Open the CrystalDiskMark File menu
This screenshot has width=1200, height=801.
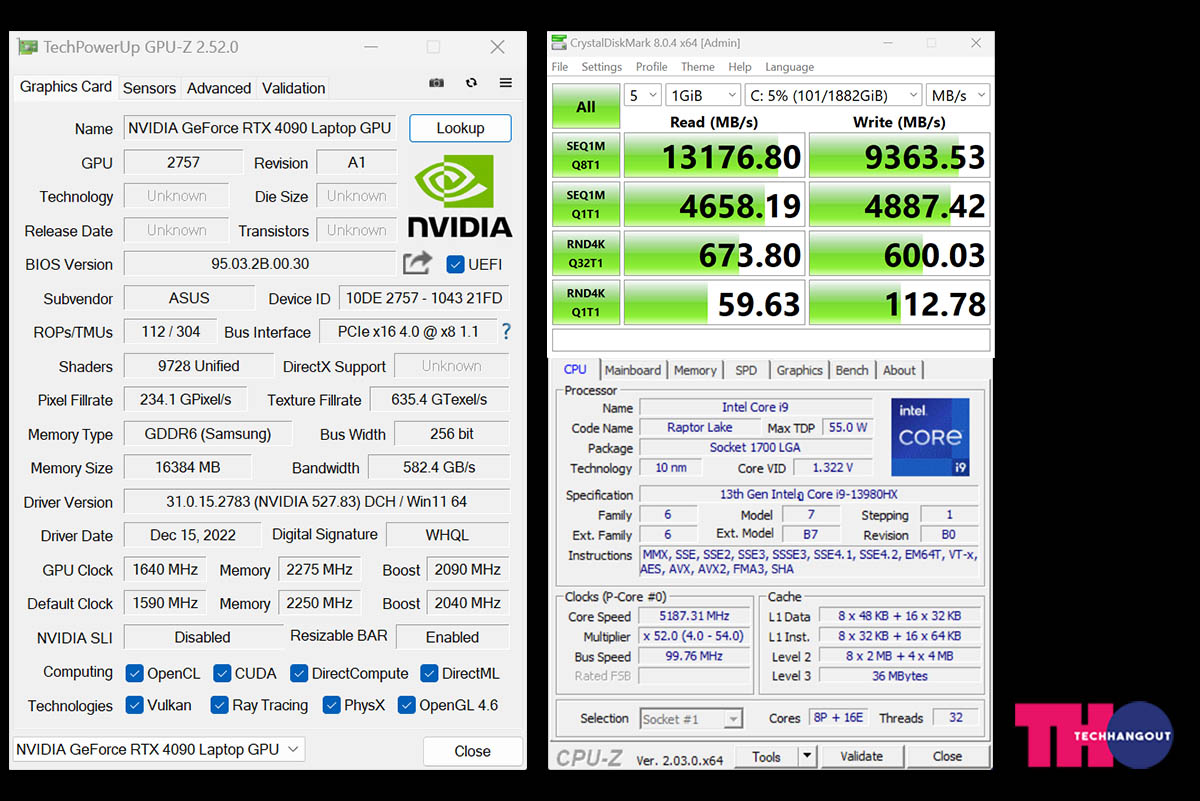pos(560,67)
